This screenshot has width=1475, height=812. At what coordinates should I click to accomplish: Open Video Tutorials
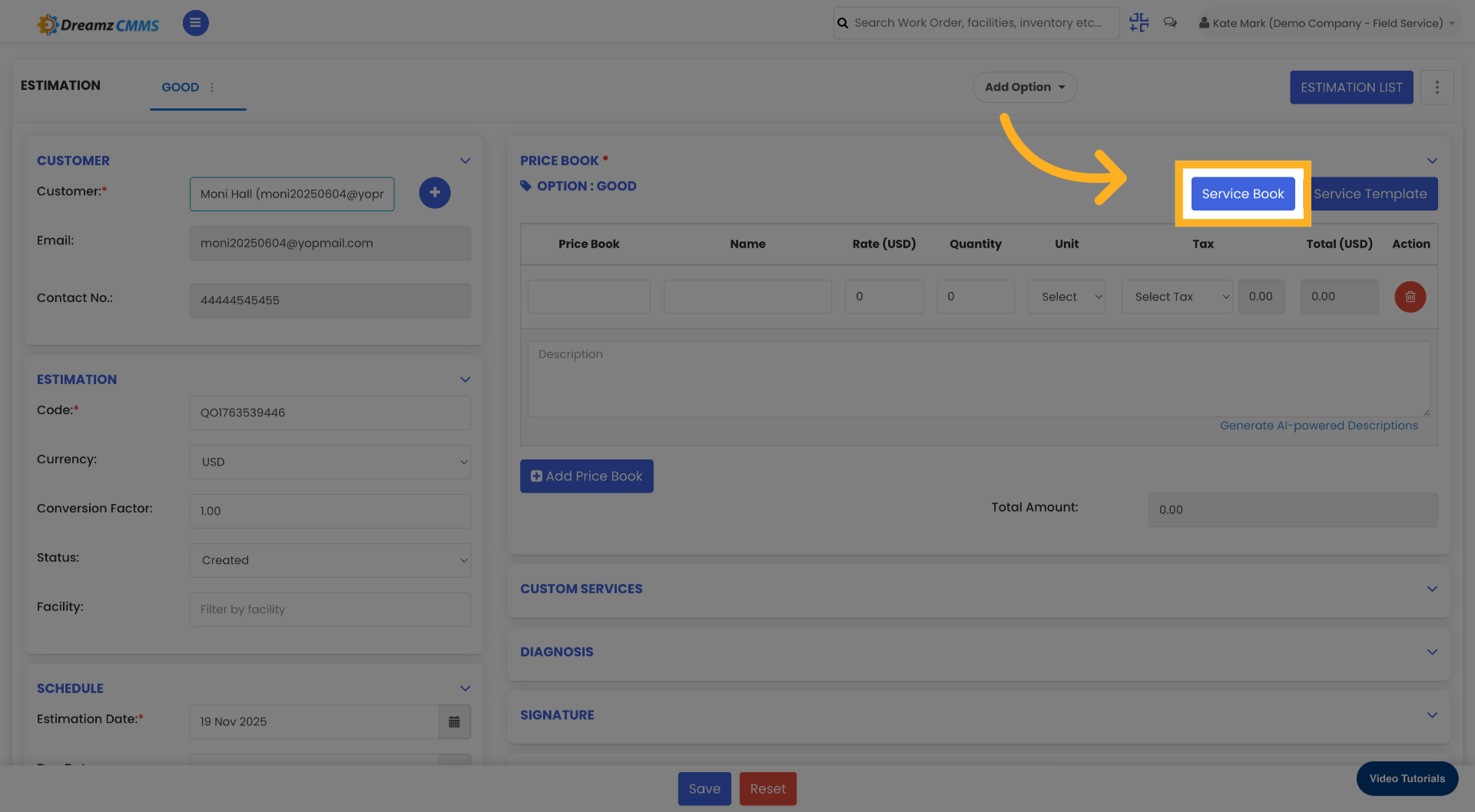pyautogui.click(x=1407, y=778)
